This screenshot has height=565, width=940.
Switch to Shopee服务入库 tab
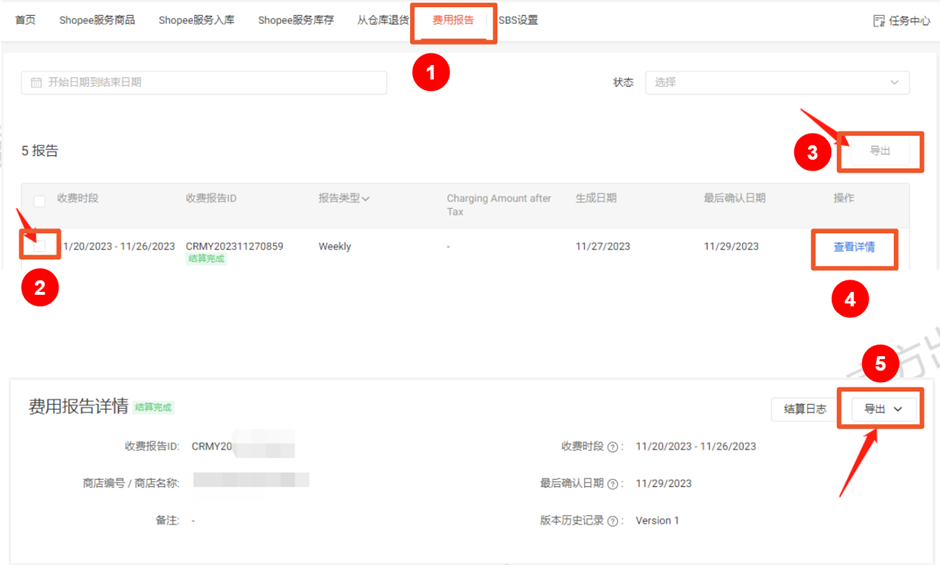coord(197,20)
